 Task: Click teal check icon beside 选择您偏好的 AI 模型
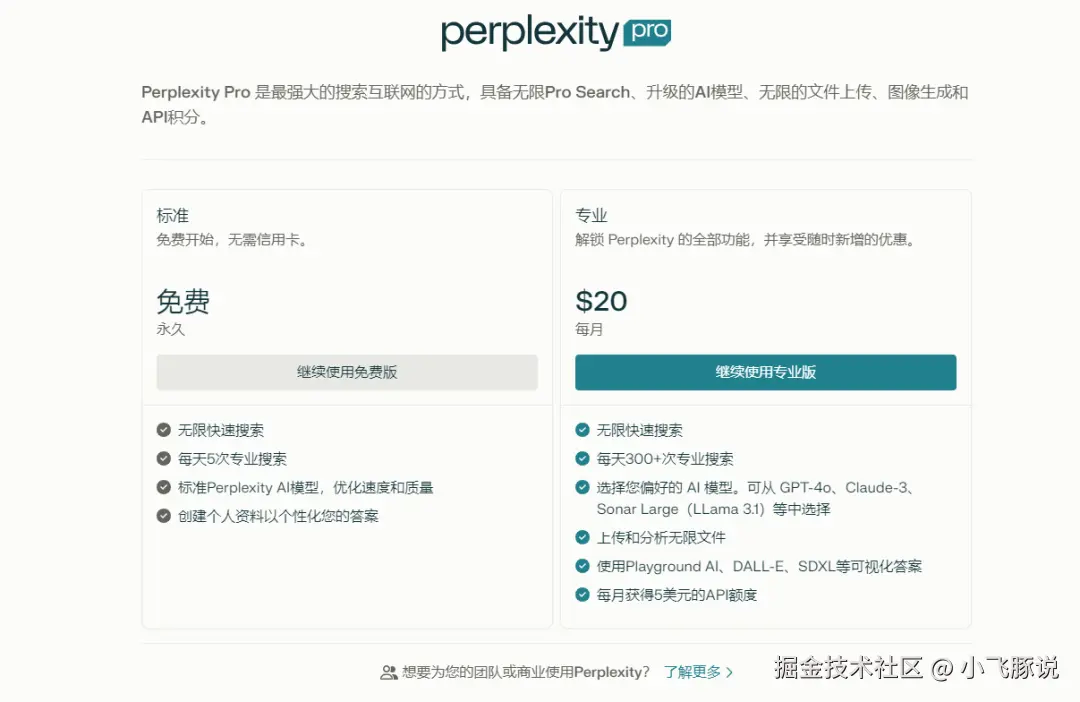(582, 487)
